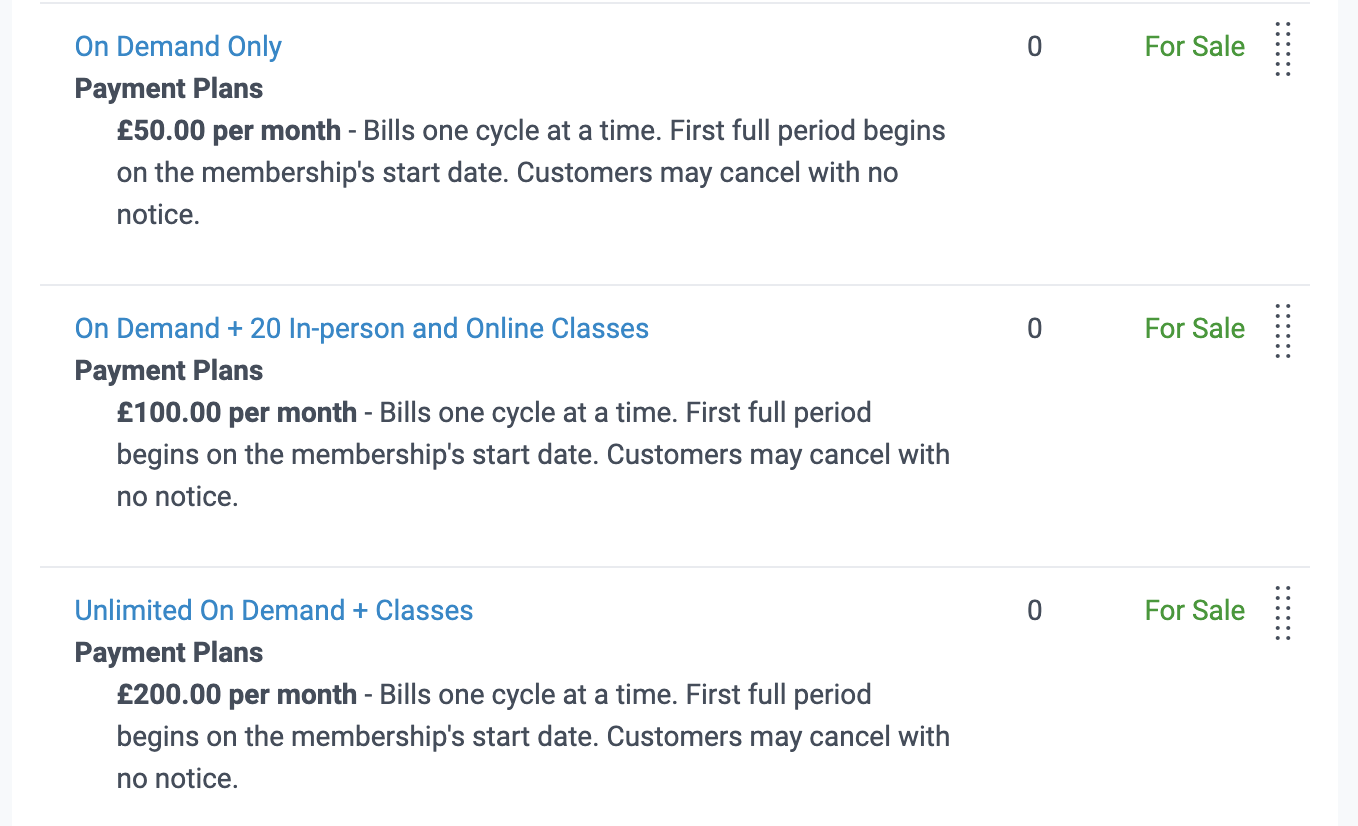This screenshot has width=1358, height=826.
Task: Open options via dotted handle on second membership row
Action: pos(1284,329)
